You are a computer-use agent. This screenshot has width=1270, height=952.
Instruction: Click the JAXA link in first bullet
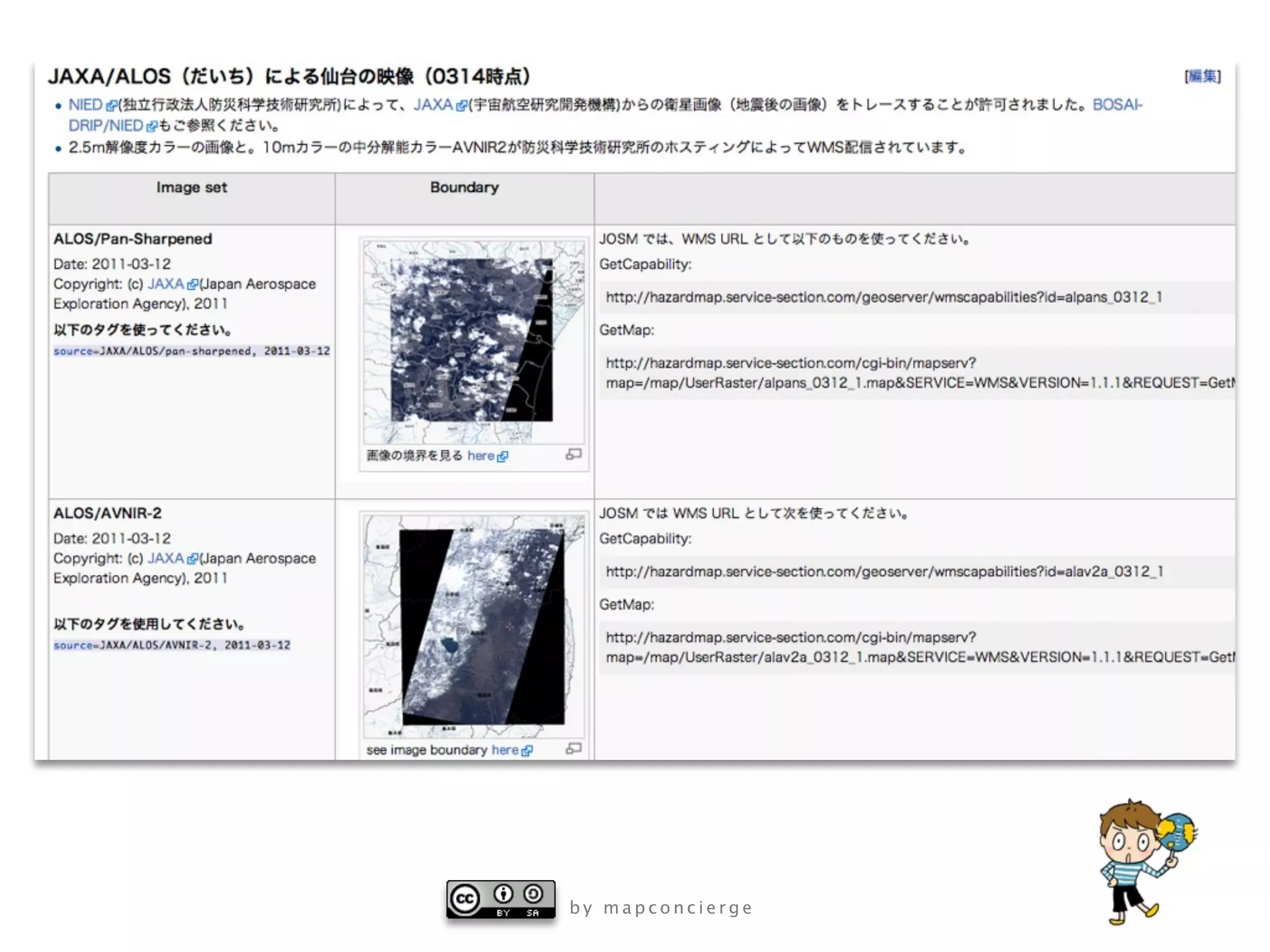[x=433, y=105]
